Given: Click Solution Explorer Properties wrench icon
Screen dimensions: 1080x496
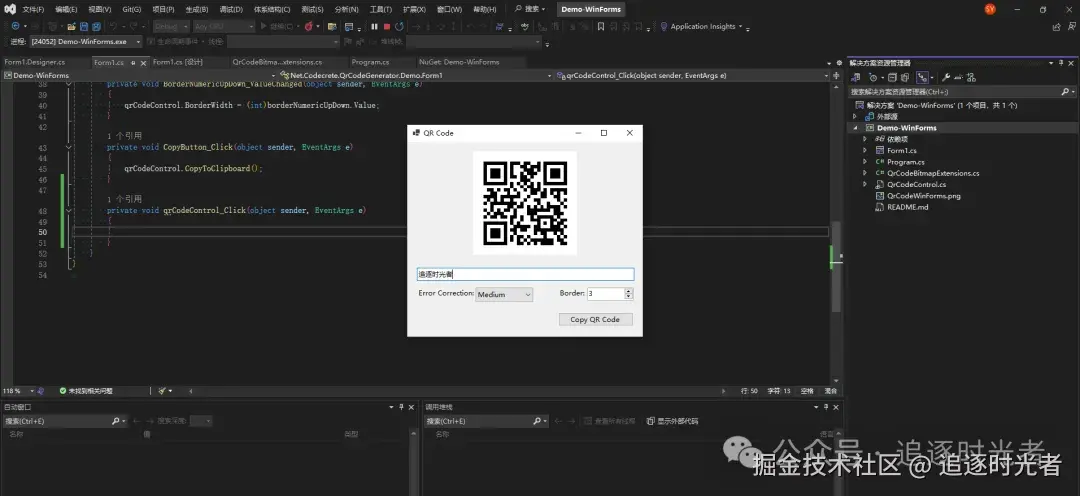Looking at the screenshot, I should tap(946, 77).
